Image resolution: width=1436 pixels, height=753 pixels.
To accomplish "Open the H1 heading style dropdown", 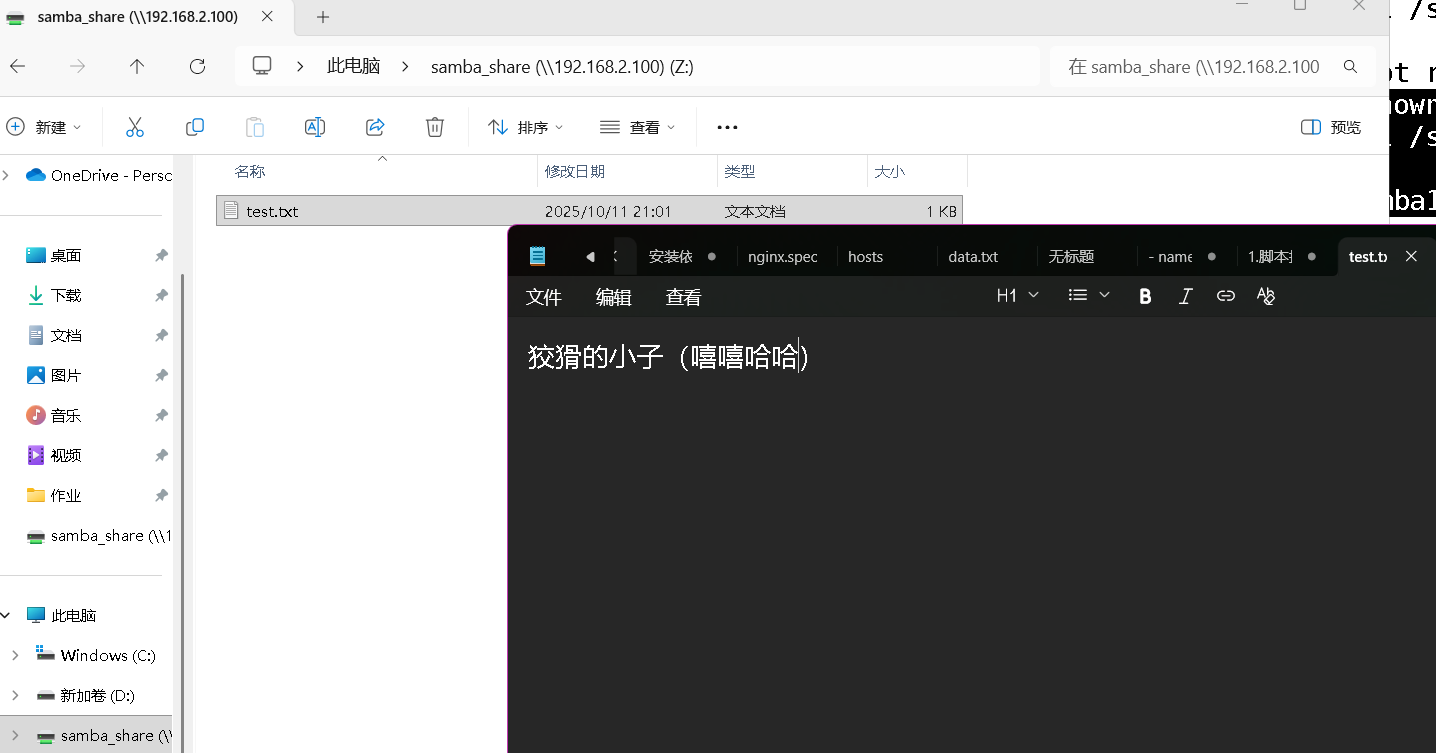I will click(1016, 295).
